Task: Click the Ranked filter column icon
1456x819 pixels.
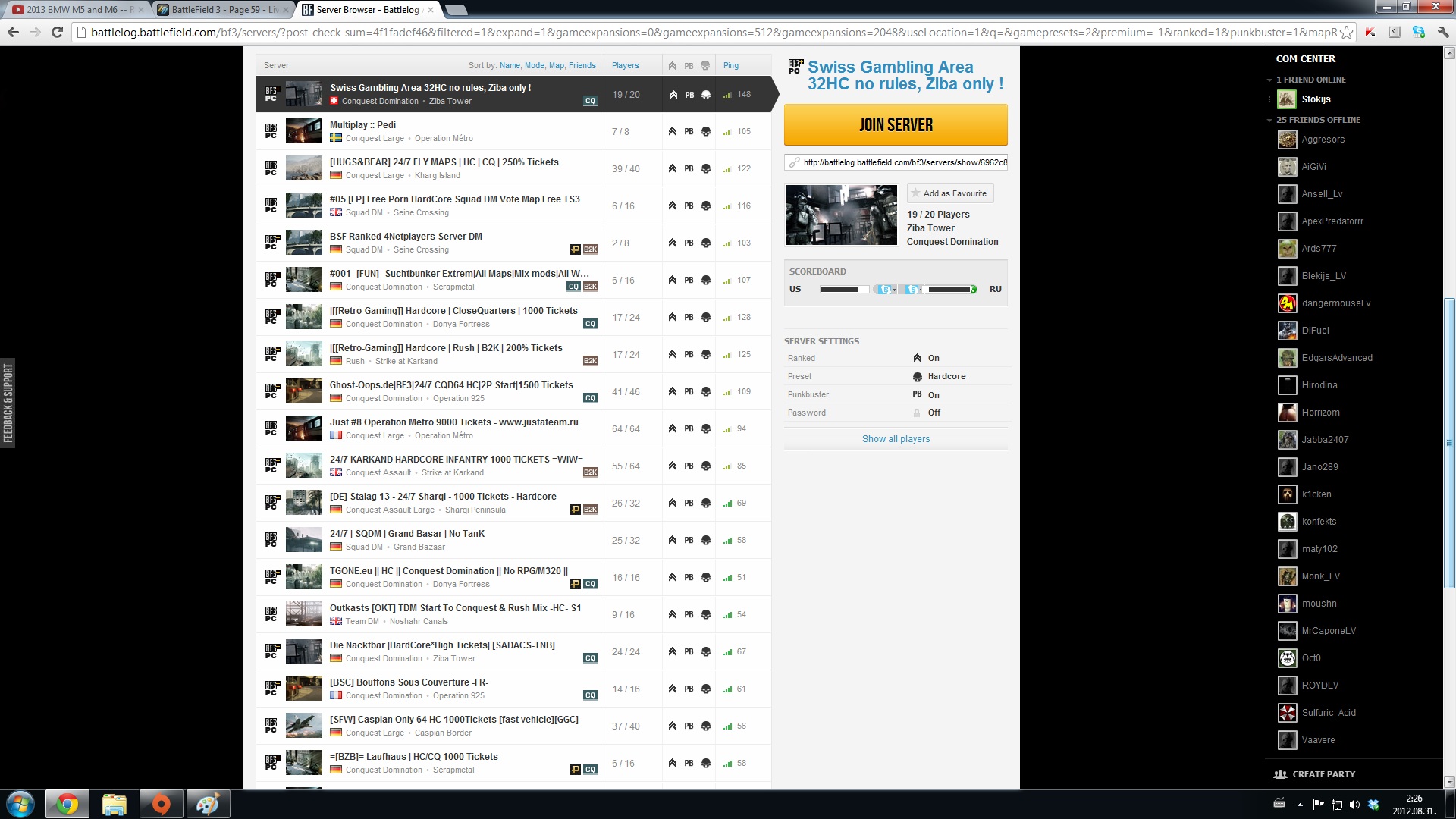Action: (672, 65)
